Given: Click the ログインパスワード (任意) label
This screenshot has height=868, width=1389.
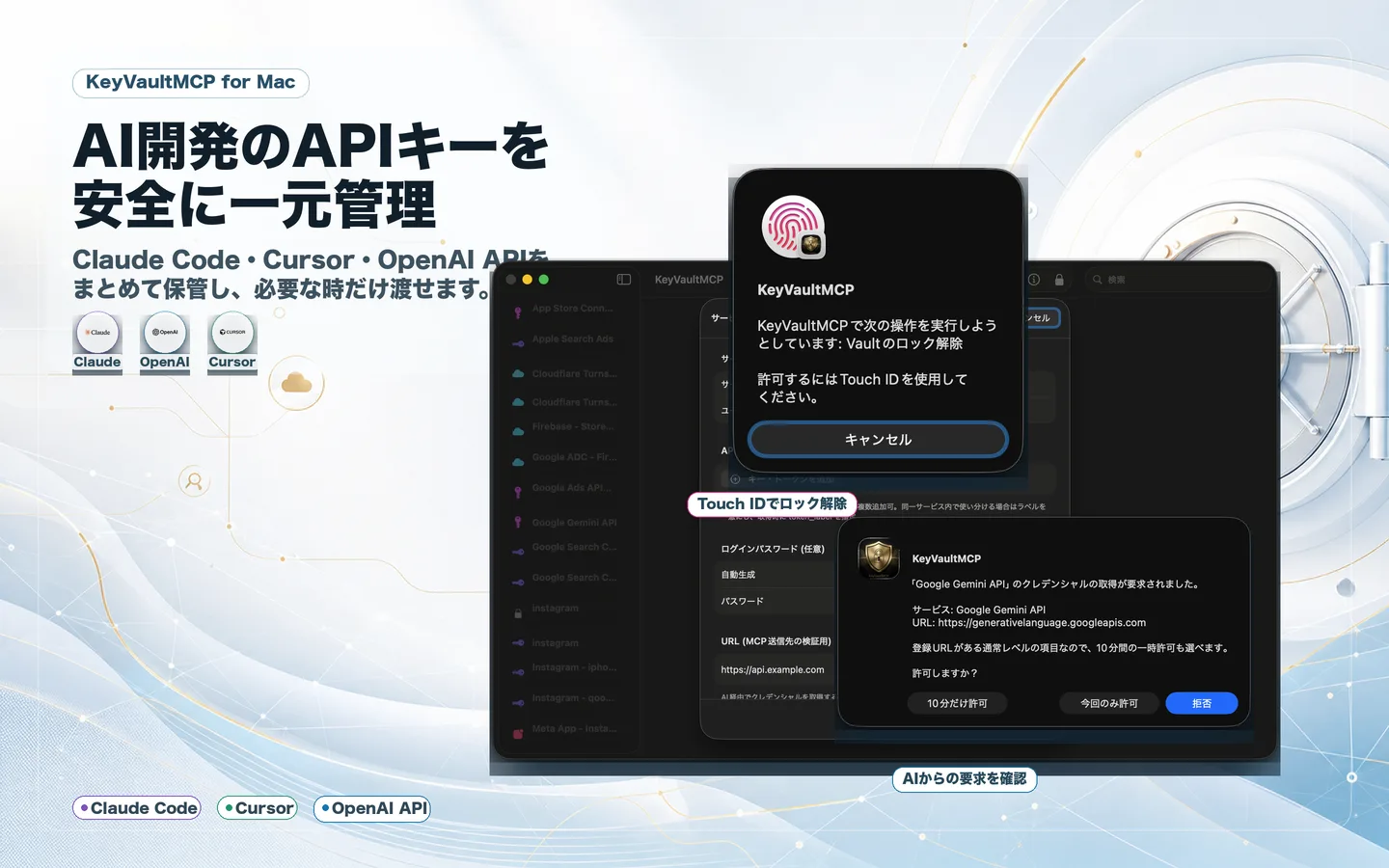Looking at the screenshot, I should pos(773,549).
